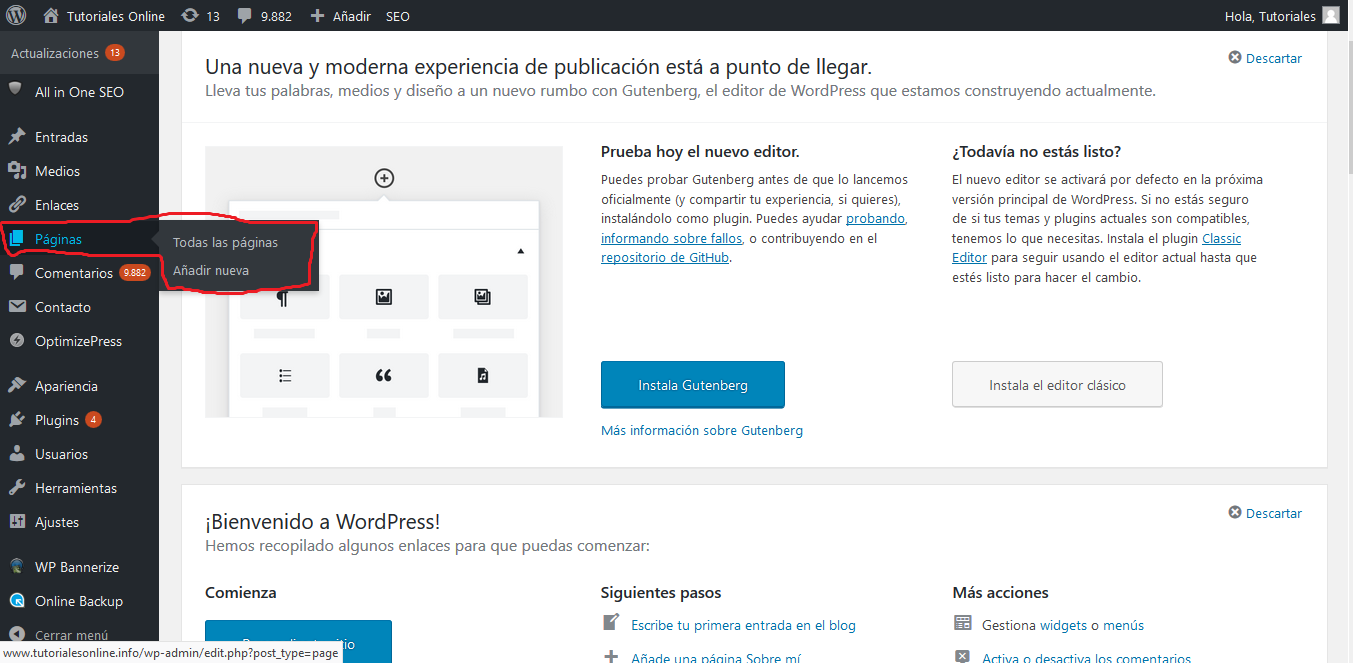Click the Medios media icon
Image resolution: width=1353 pixels, height=663 pixels.
pos(17,171)
